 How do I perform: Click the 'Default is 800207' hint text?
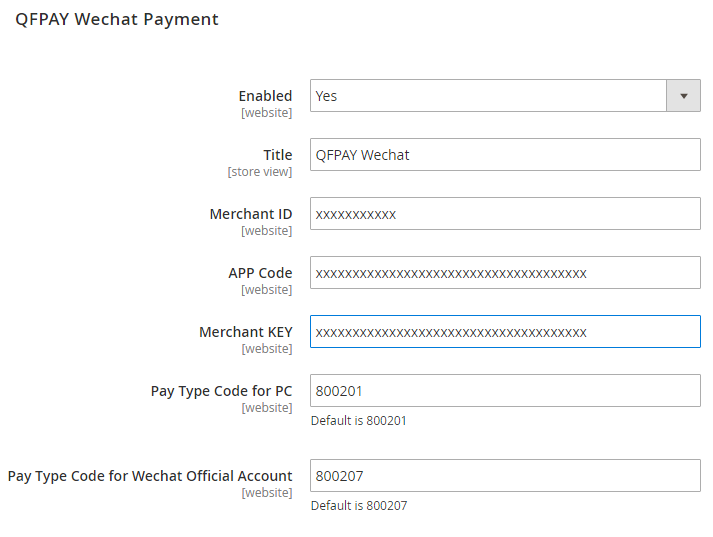tap(359, 506)
